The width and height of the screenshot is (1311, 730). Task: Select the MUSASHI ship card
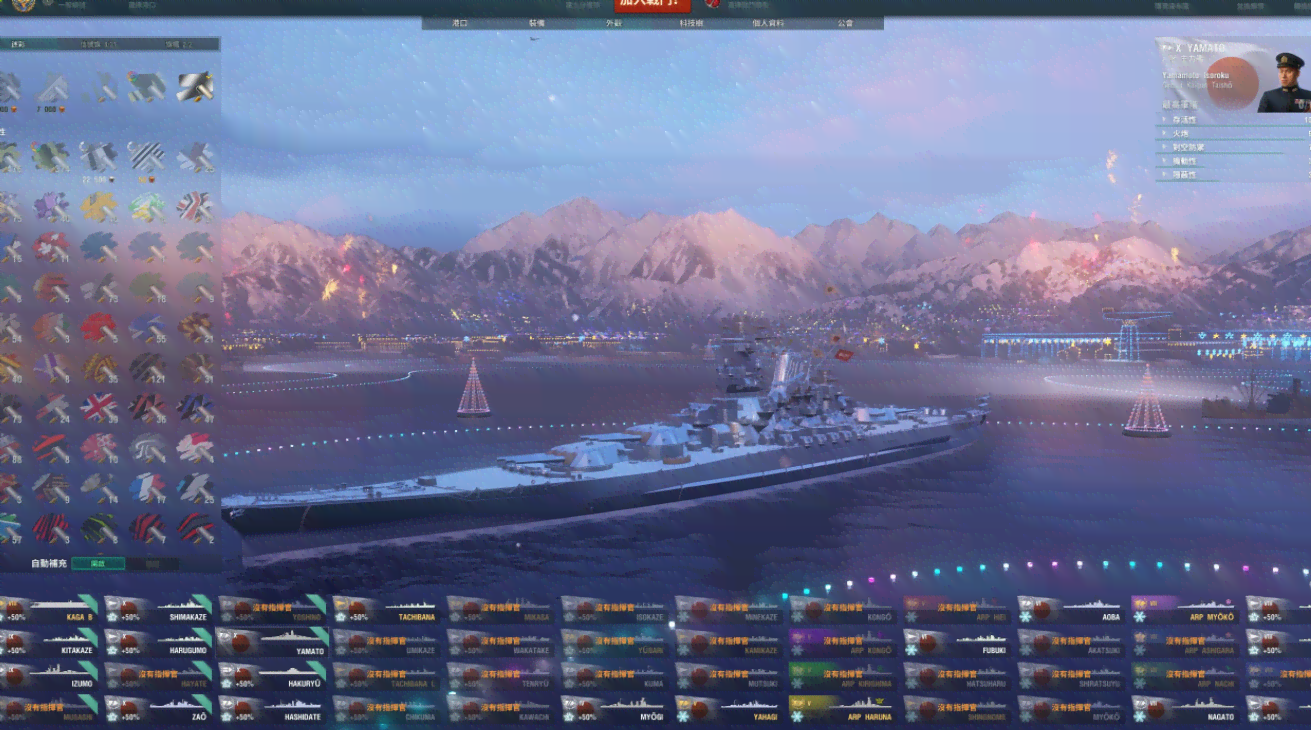pos(48,710)
